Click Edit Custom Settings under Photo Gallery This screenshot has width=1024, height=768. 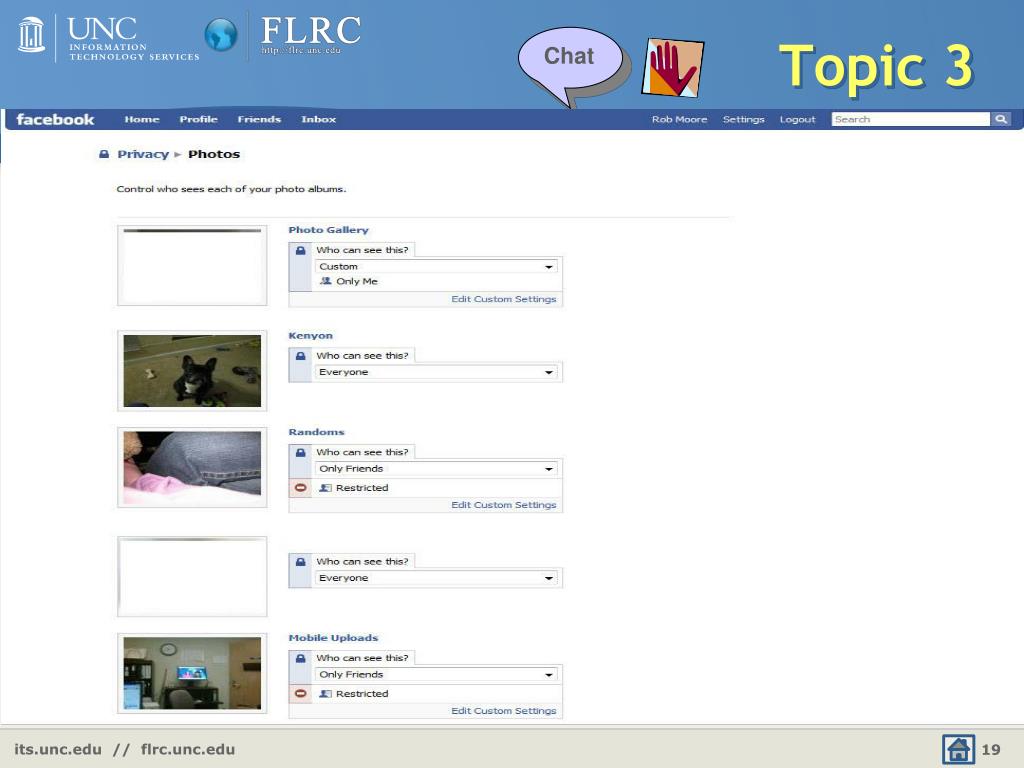[x=504, y=298]
